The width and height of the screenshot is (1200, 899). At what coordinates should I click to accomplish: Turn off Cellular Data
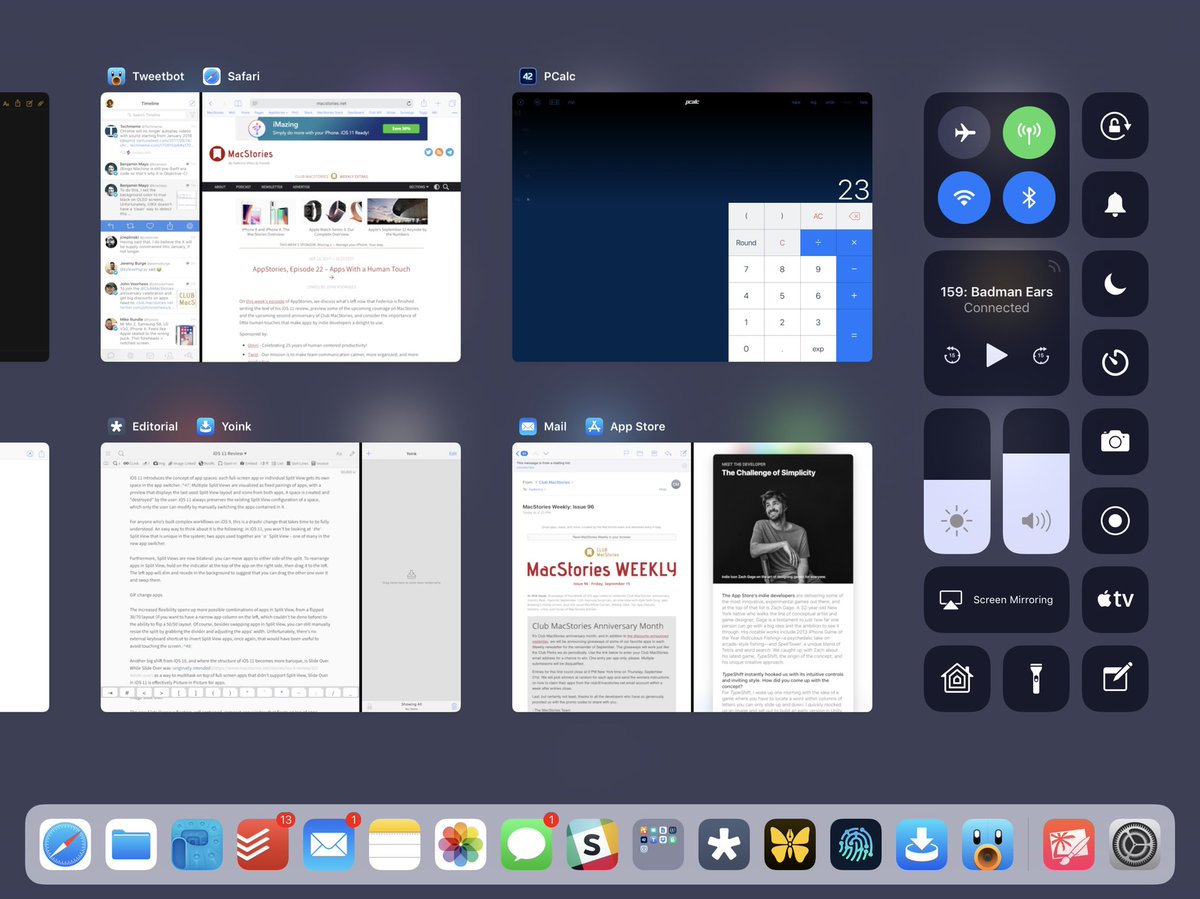coord(1030,133)
